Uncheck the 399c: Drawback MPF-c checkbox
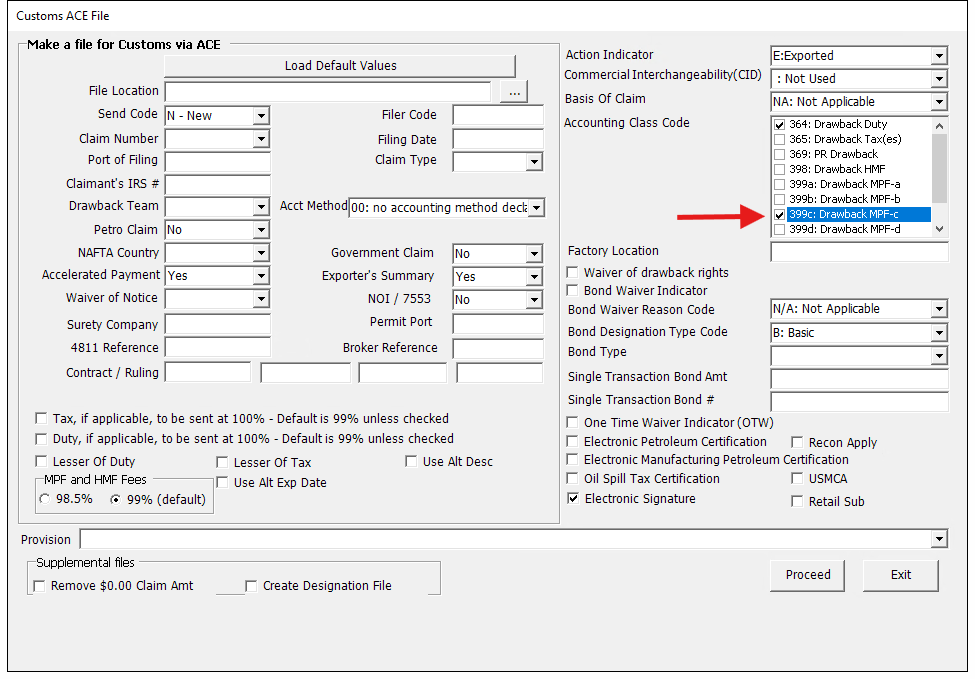Image resolution: width=975 pixels, height=679 pixels. tap(779, 215)
